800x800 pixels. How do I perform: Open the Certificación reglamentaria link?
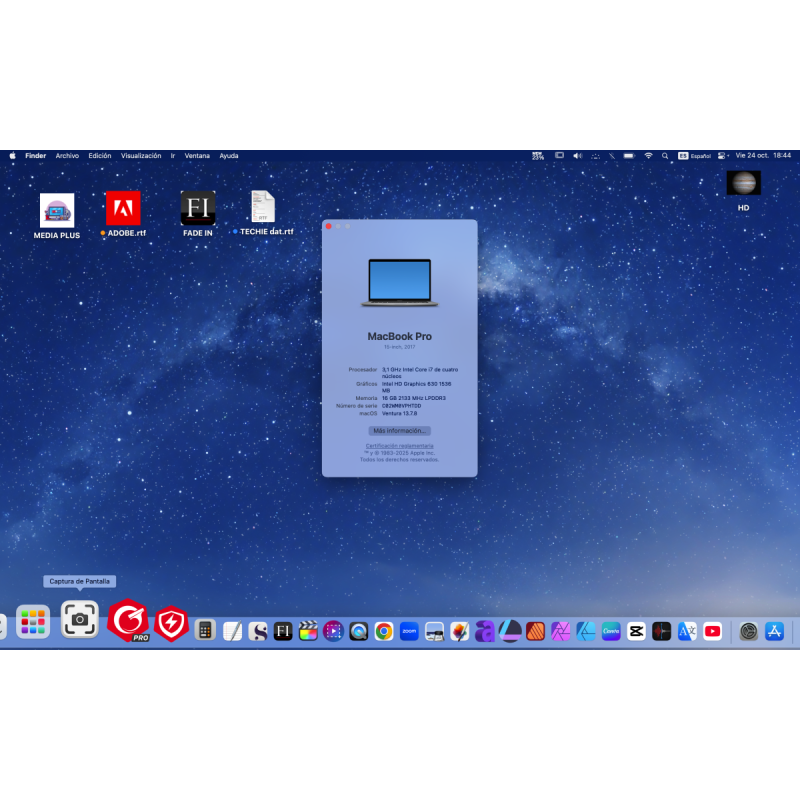[x=399, y=446]
